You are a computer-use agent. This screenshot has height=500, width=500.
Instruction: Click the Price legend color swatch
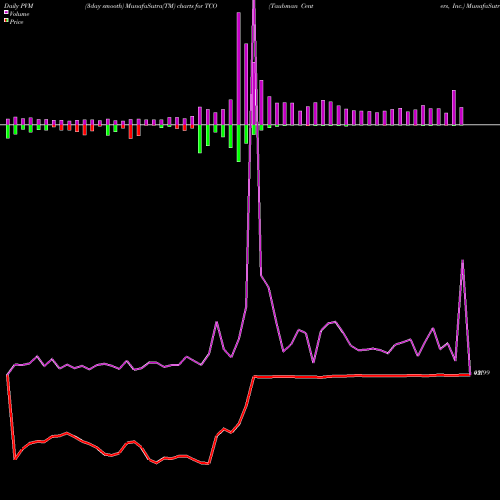[6, 21]
